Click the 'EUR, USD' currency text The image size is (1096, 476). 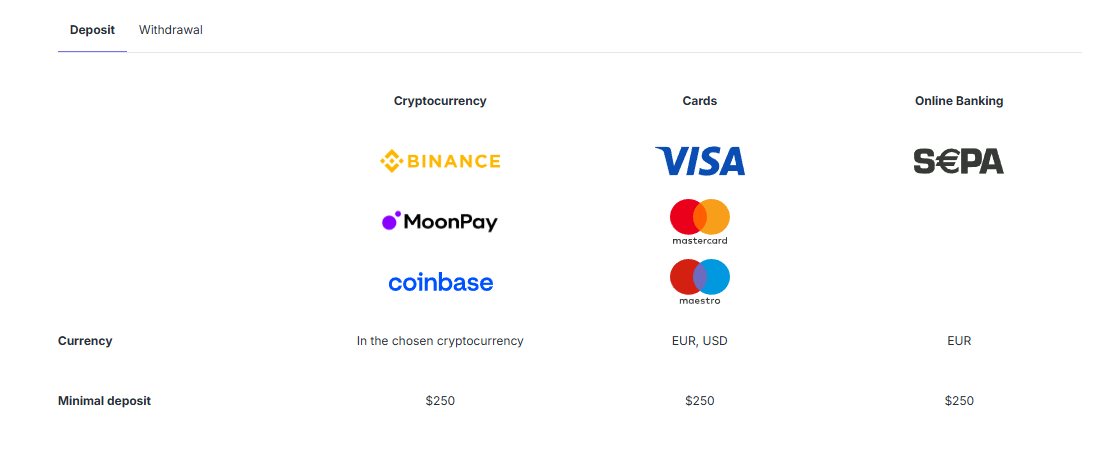(700, 341)
